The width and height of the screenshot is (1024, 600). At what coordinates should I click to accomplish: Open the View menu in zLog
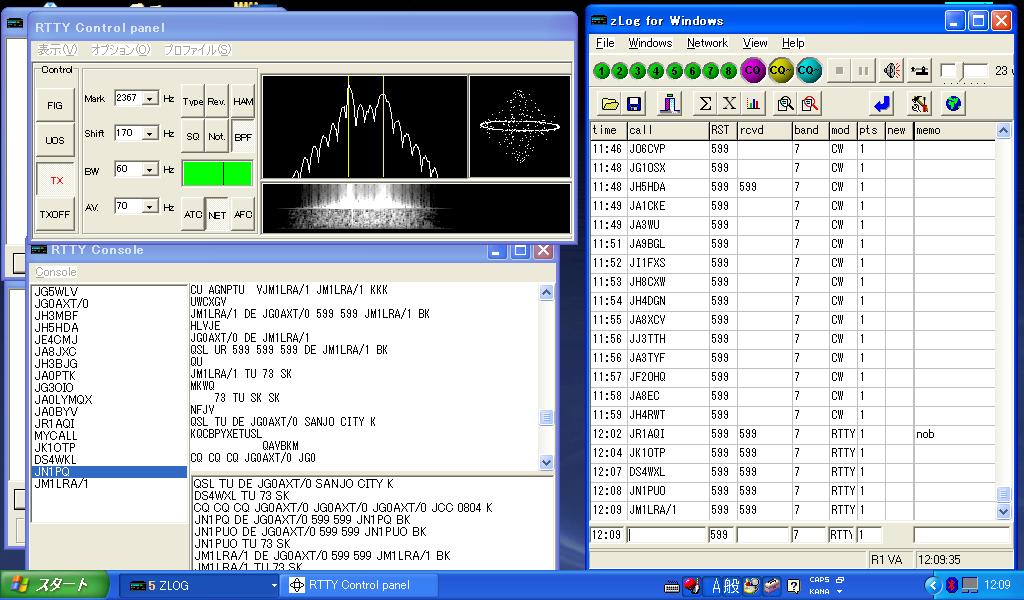755,43
